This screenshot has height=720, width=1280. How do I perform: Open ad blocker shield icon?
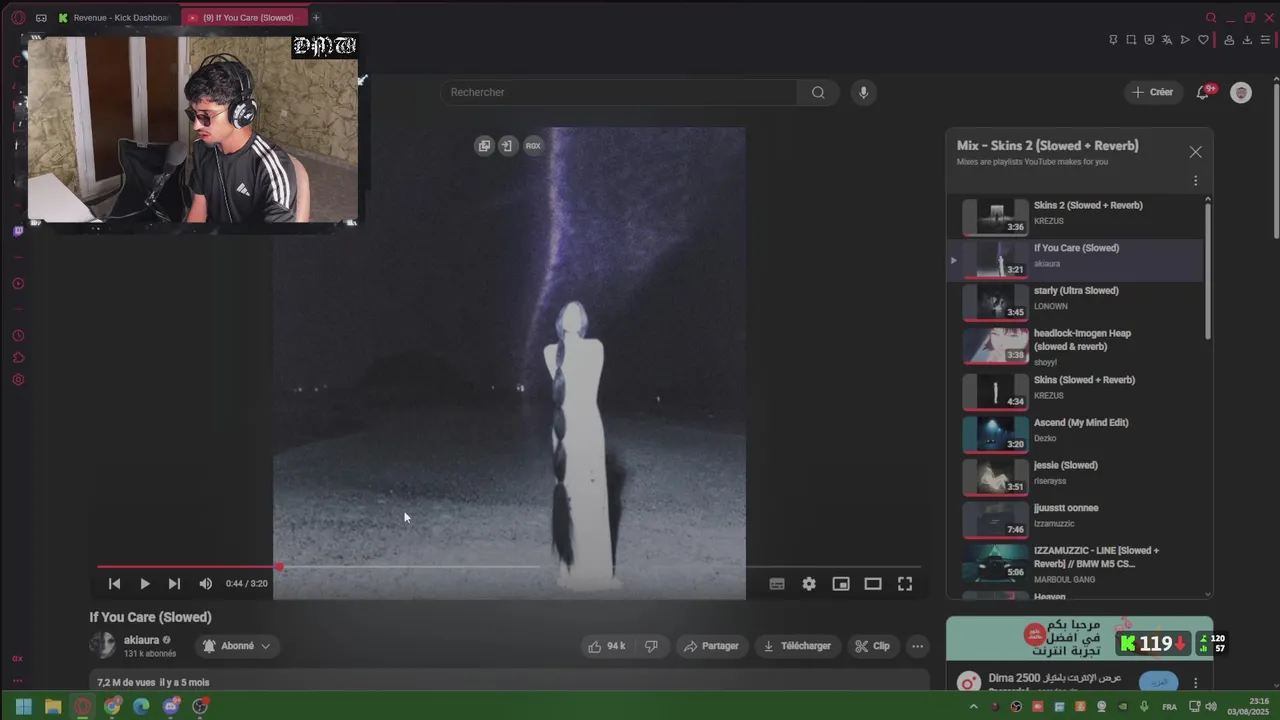point(1149,40)
